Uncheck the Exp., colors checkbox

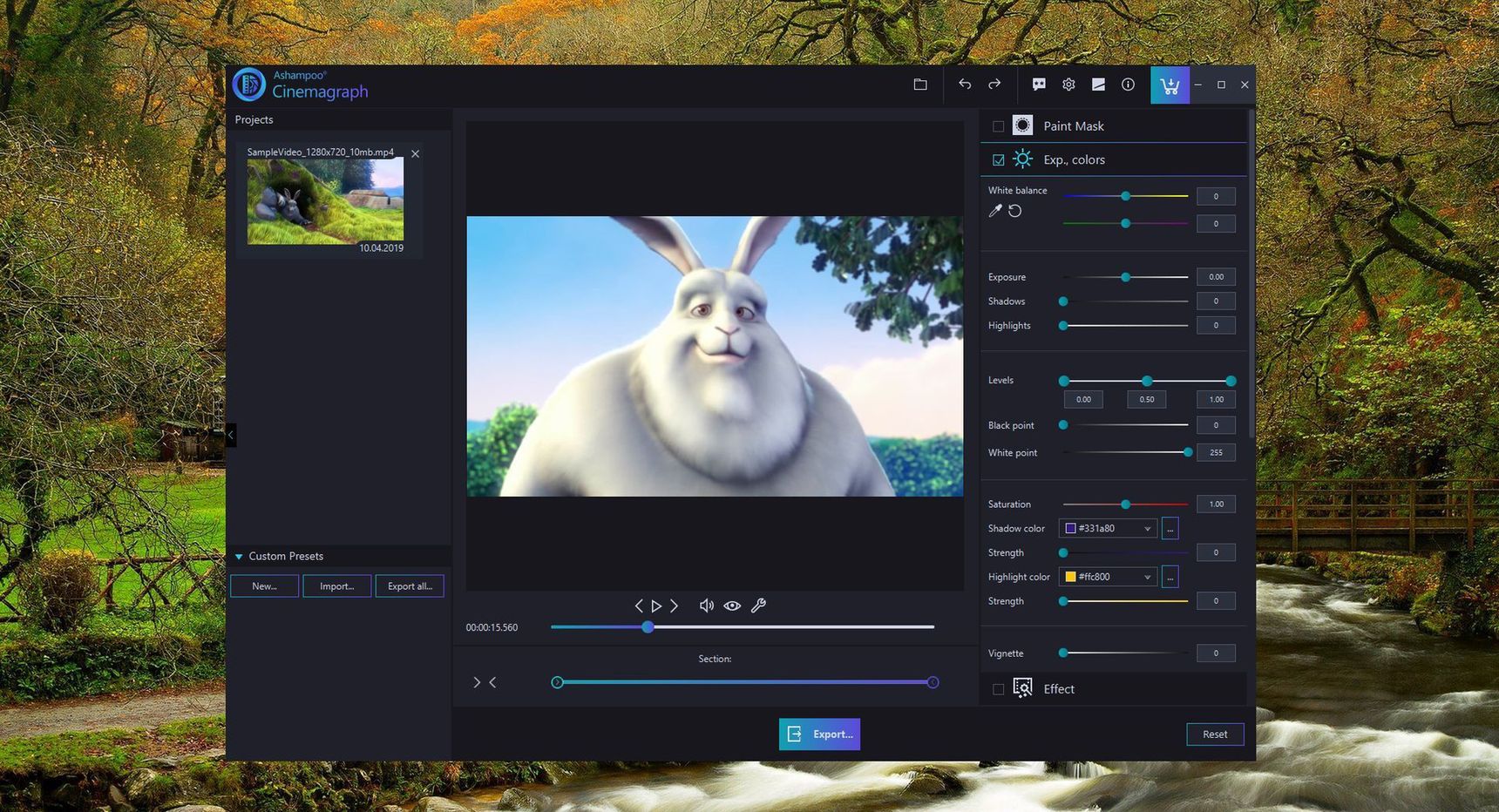(x=999, y=160)
